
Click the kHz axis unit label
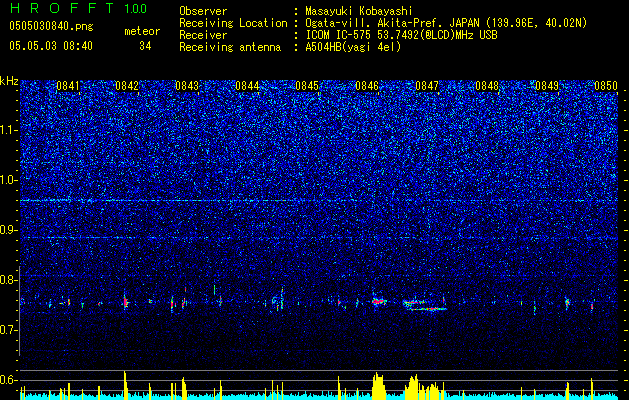tap(9, 81)
